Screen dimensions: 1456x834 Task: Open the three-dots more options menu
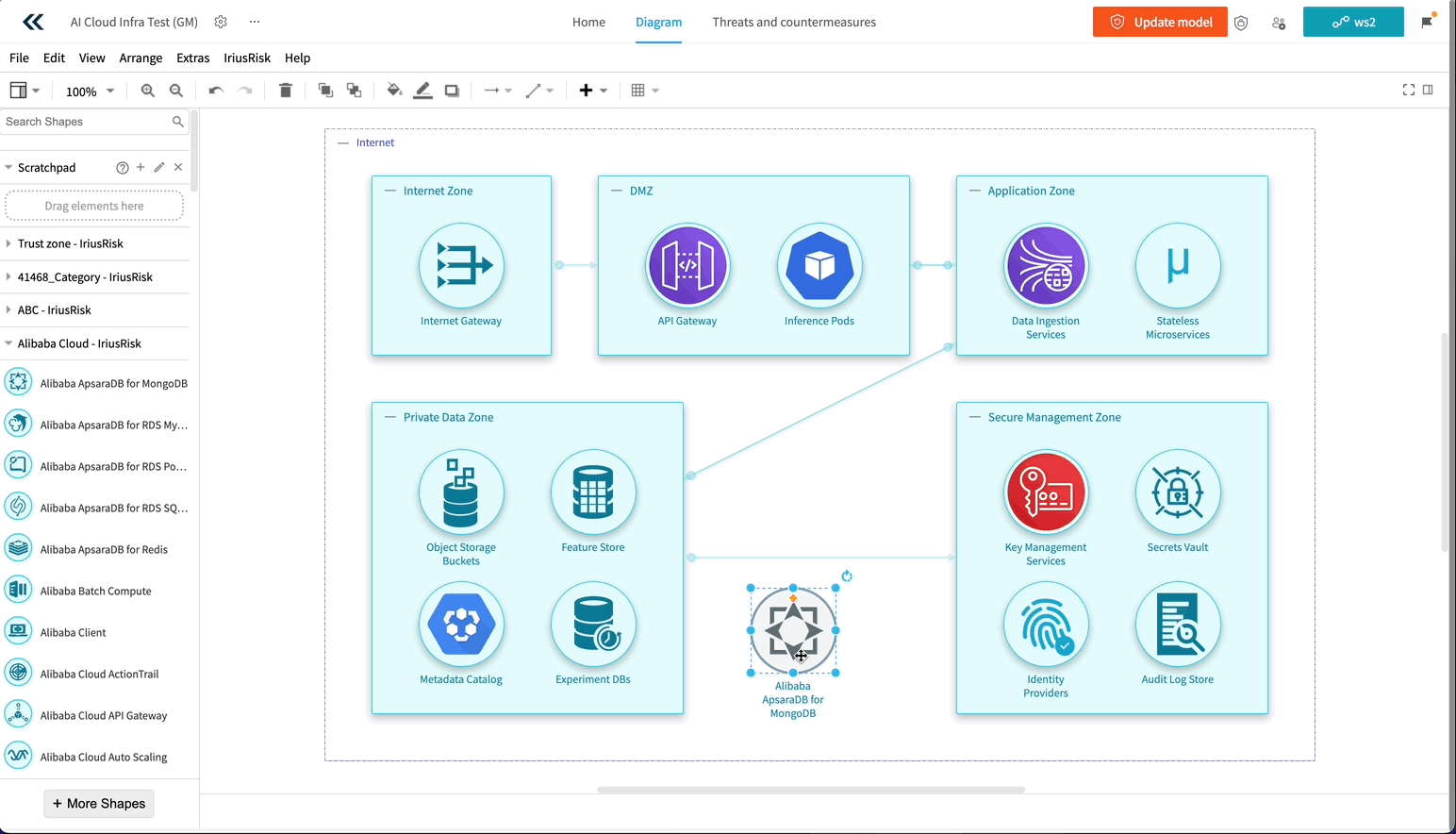pos(255,22)
